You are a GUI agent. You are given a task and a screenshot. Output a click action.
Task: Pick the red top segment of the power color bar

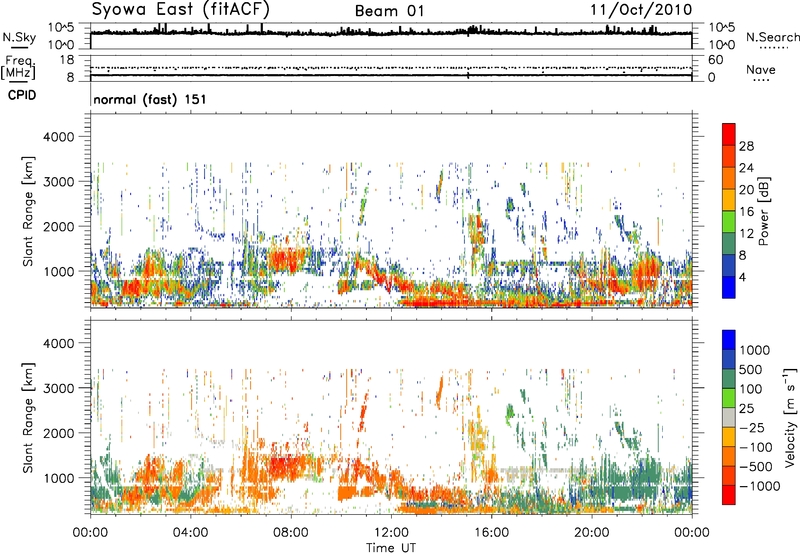click(x=729, y=134)
